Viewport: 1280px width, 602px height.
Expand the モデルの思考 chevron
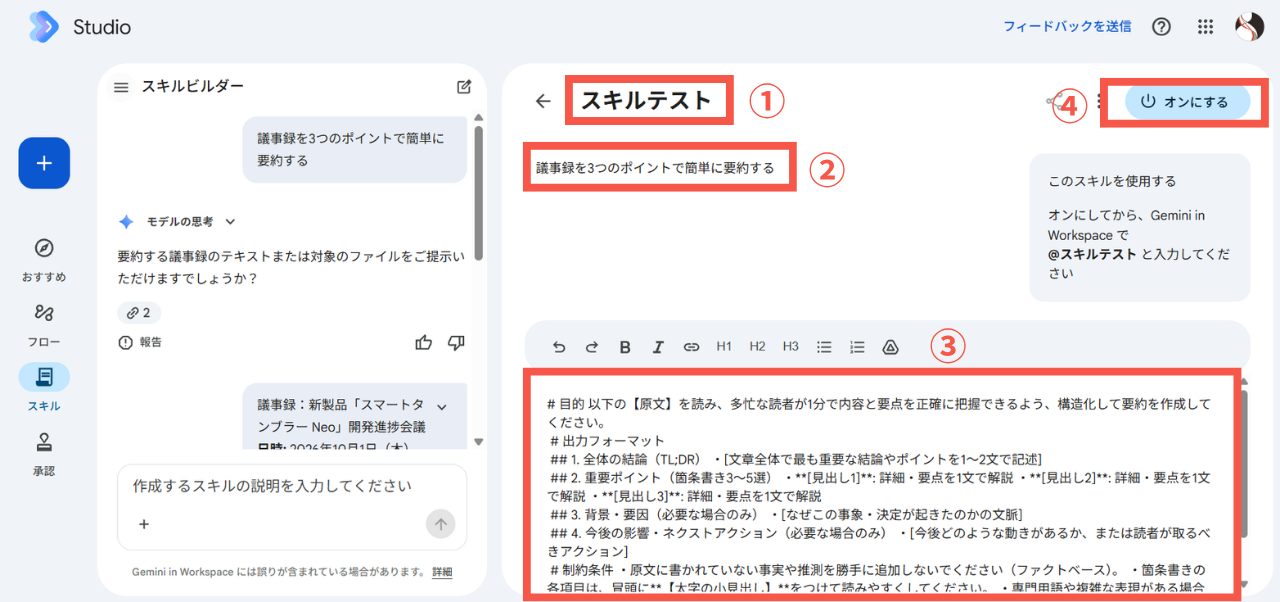click(x=230, y=222)
